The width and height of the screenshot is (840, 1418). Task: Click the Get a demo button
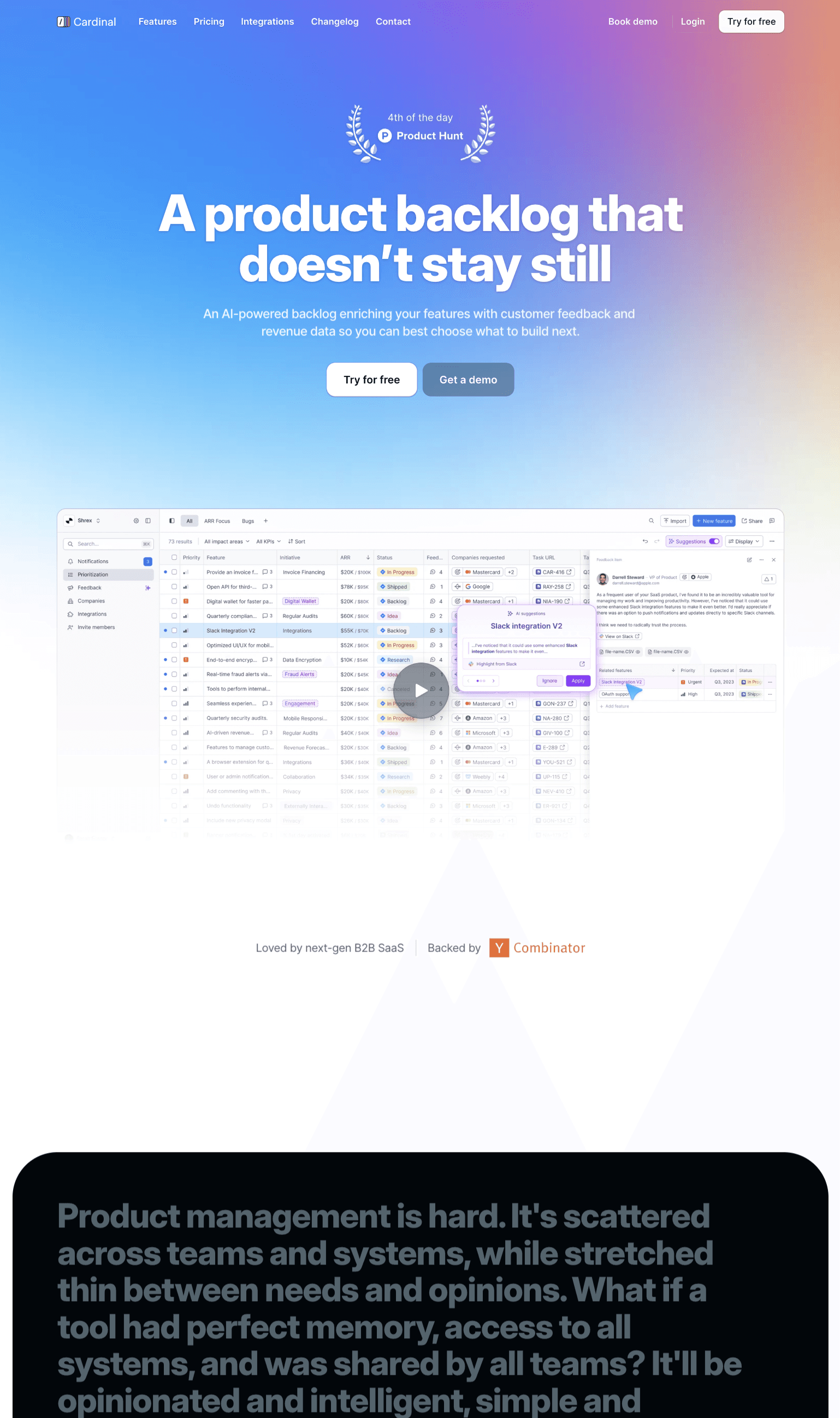point(468,380)
